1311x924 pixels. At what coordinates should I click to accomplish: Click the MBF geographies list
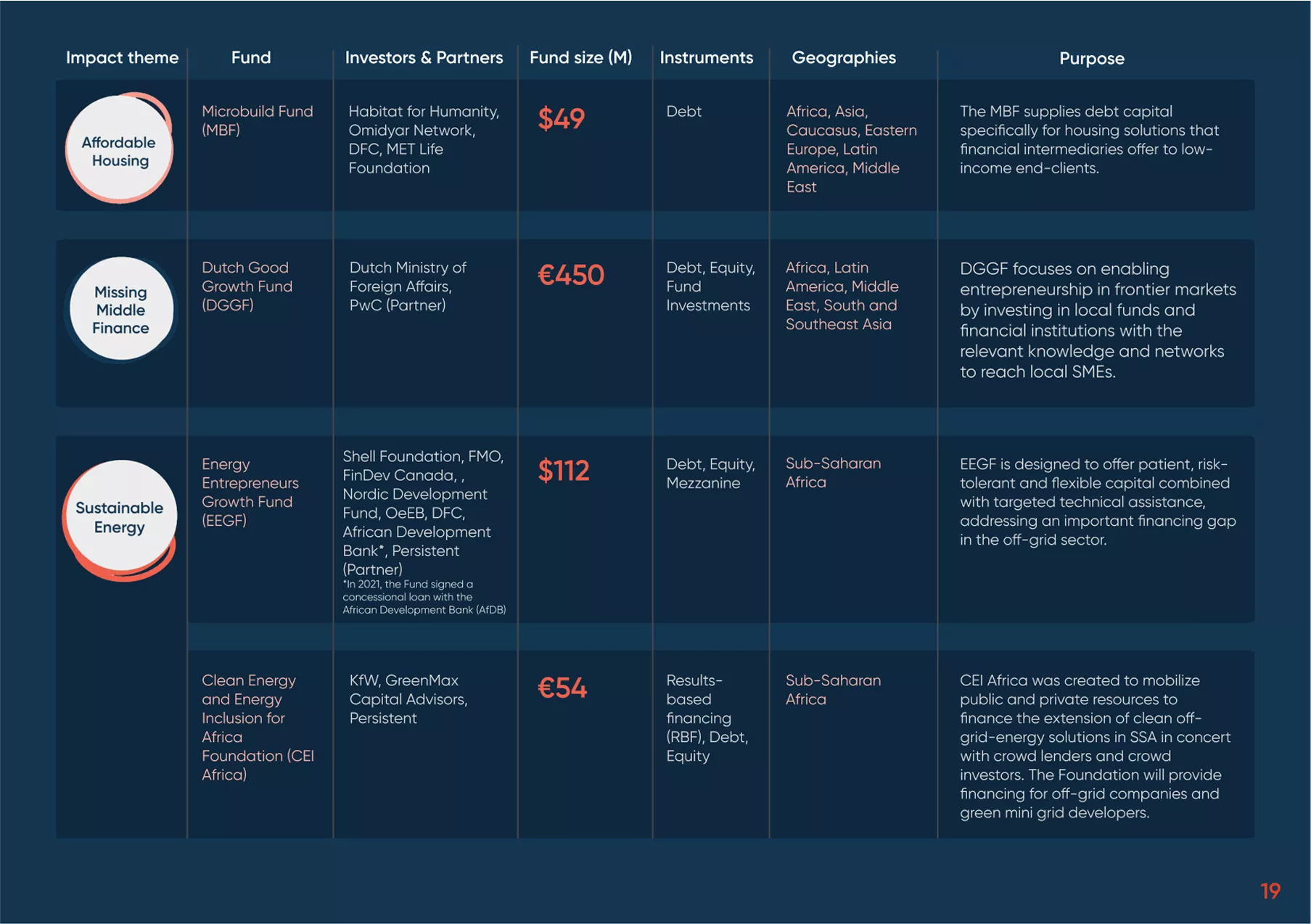click(x=851, y=149)
